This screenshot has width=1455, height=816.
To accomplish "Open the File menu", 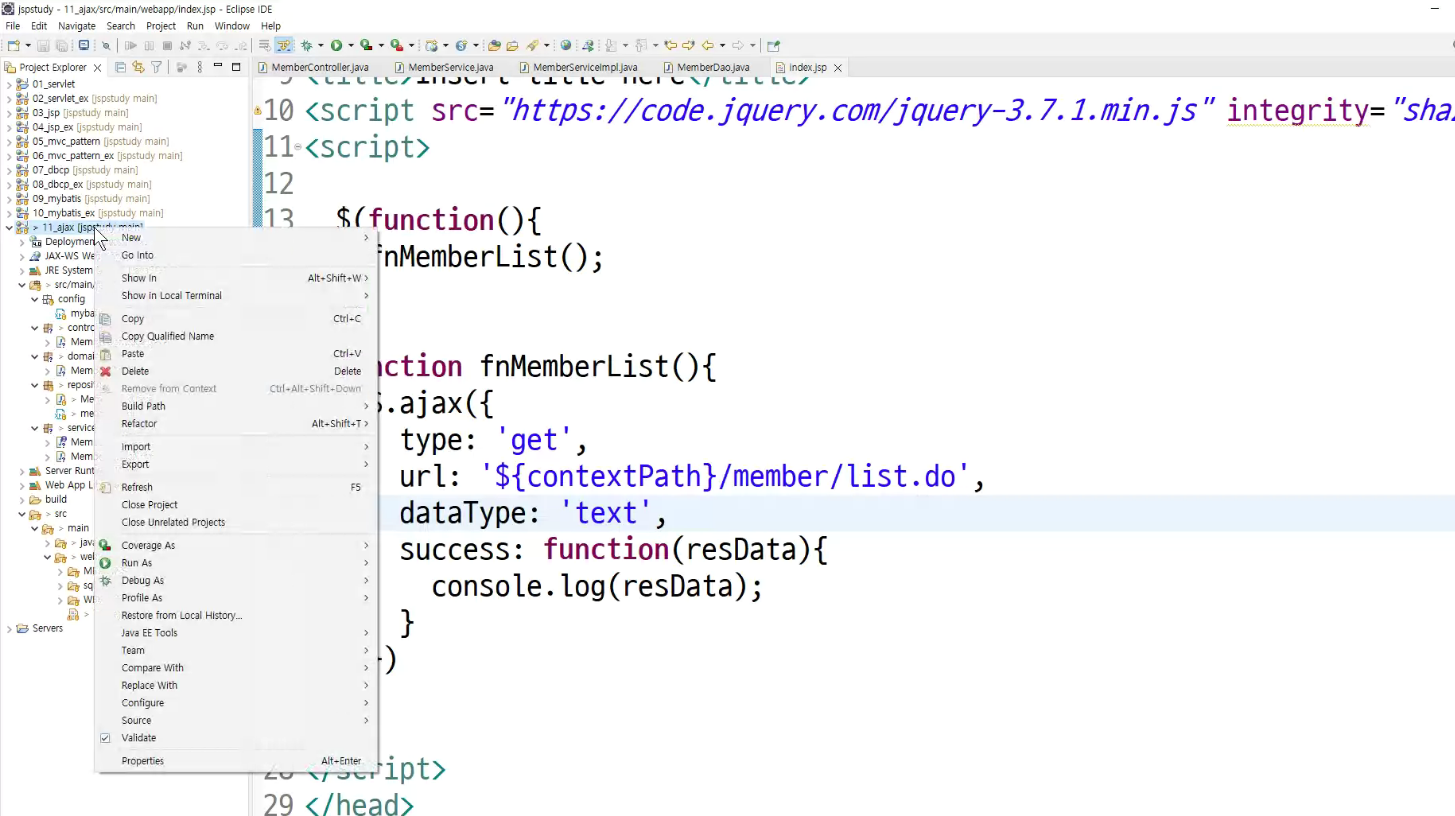I will [x=13, y=26].
